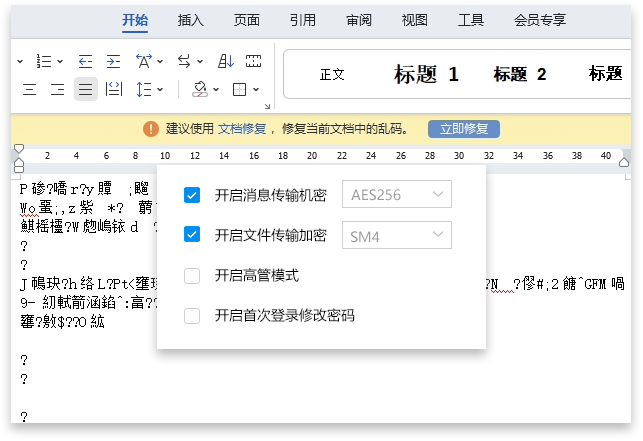Decrease paragraph indent
This screenshot has width=643, height=441.
pyautogui.click(x=85, y=62)
